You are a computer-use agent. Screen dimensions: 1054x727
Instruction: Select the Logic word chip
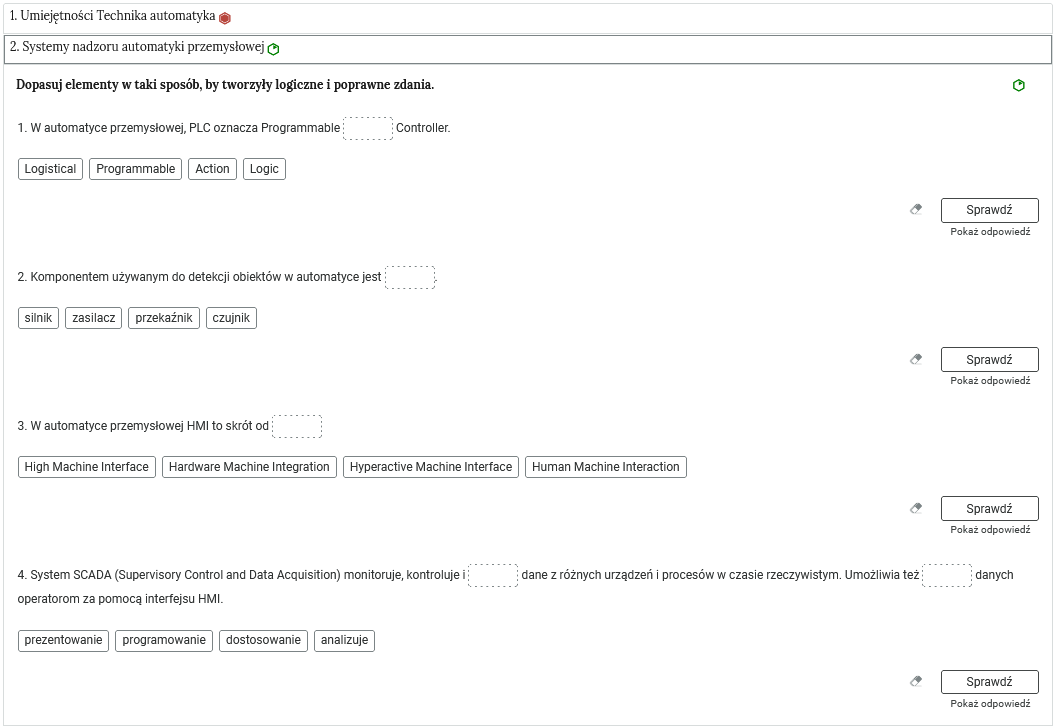(x=264, y=169)
